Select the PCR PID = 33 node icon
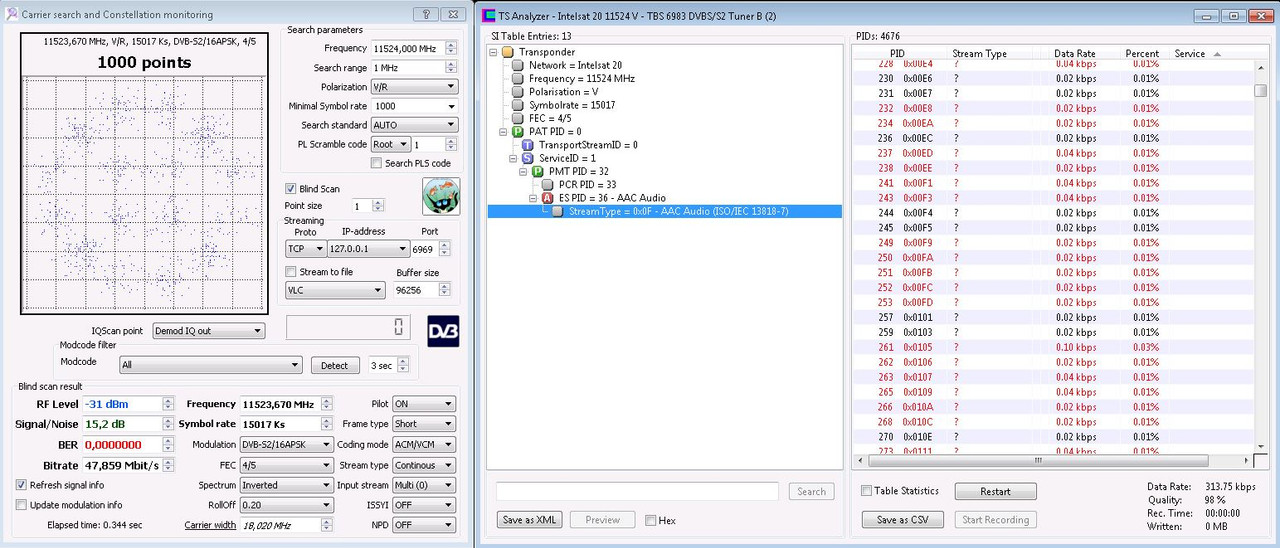The height and width of the screenshot is (548, 1280). (x=548, y=185)
